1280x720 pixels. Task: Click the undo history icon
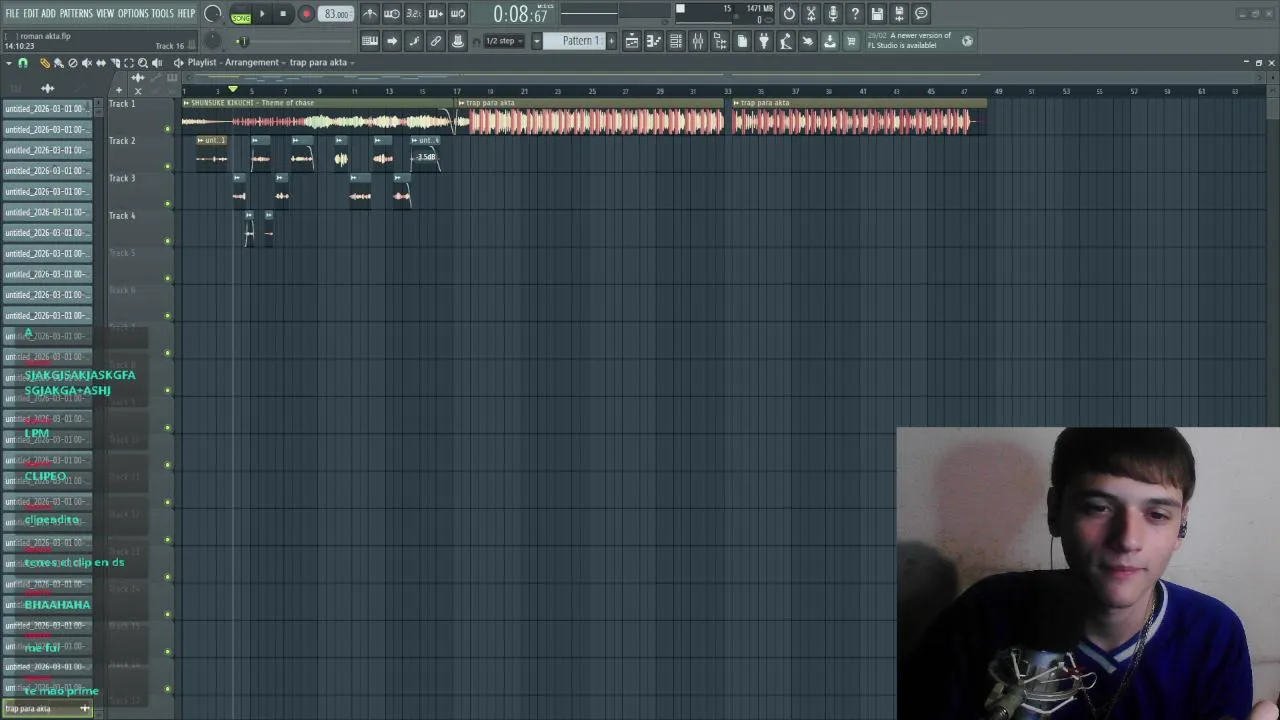click(x=789, y=14)
